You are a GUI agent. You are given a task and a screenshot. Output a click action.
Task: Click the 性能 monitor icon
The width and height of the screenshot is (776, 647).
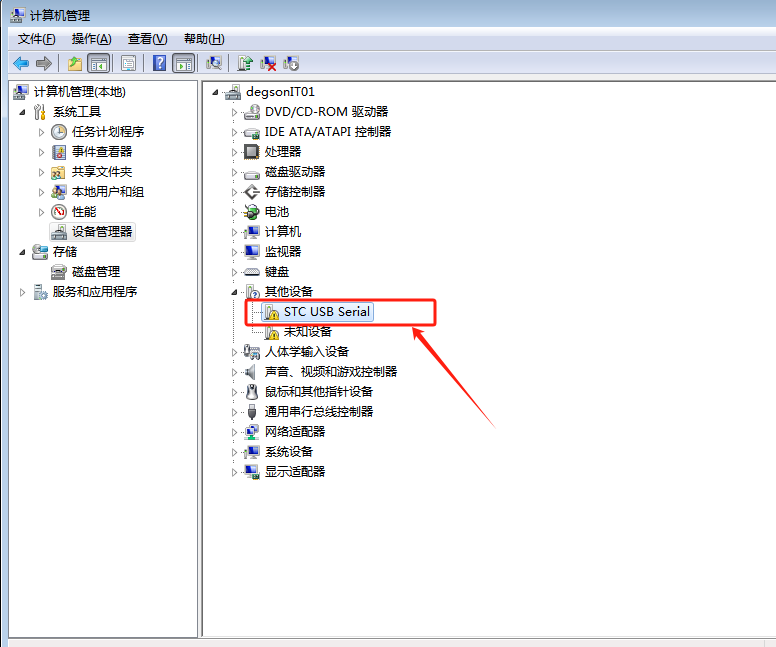coord(59,212)
